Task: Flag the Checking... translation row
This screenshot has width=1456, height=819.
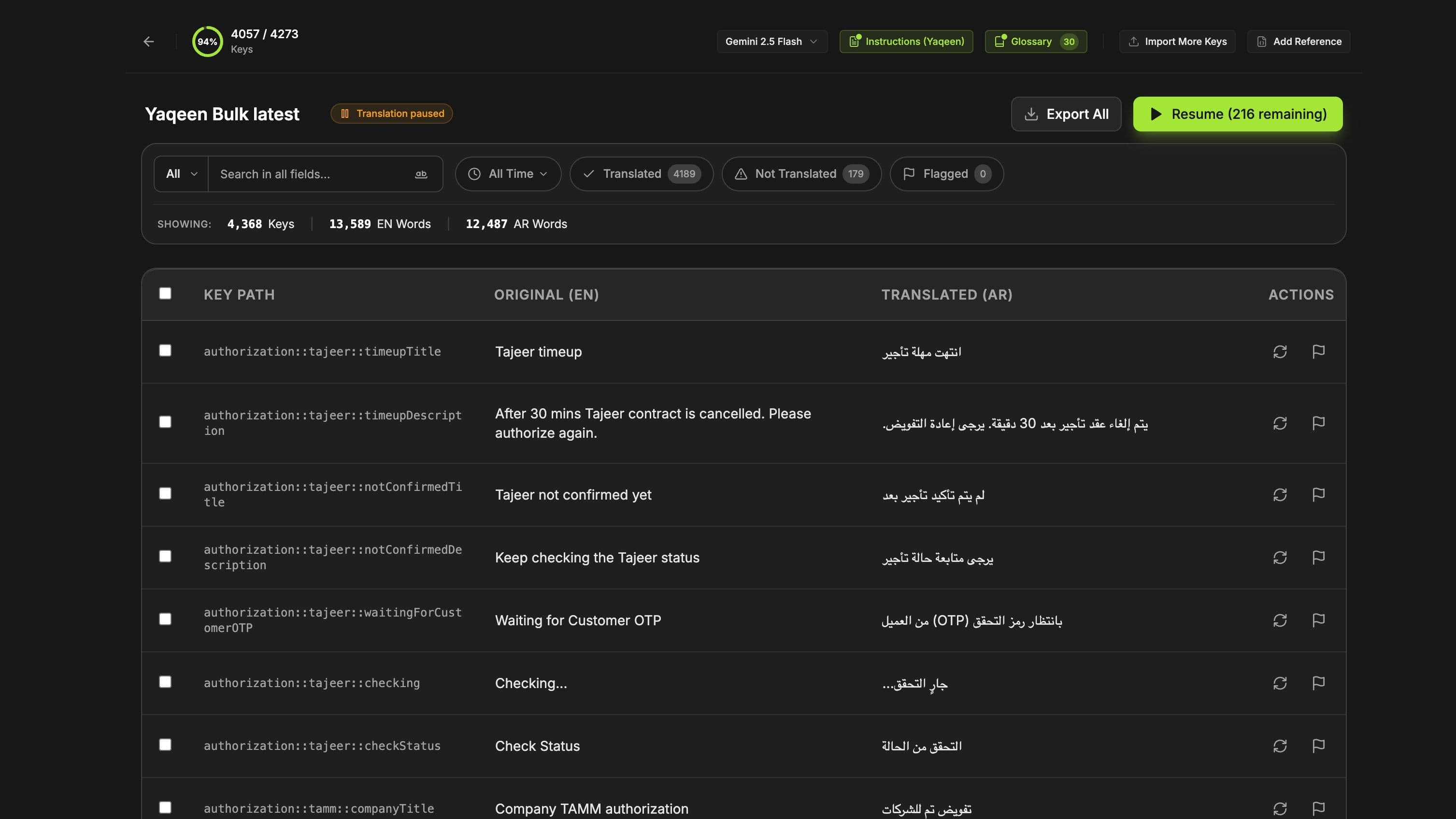Action: click(1318, 683)
